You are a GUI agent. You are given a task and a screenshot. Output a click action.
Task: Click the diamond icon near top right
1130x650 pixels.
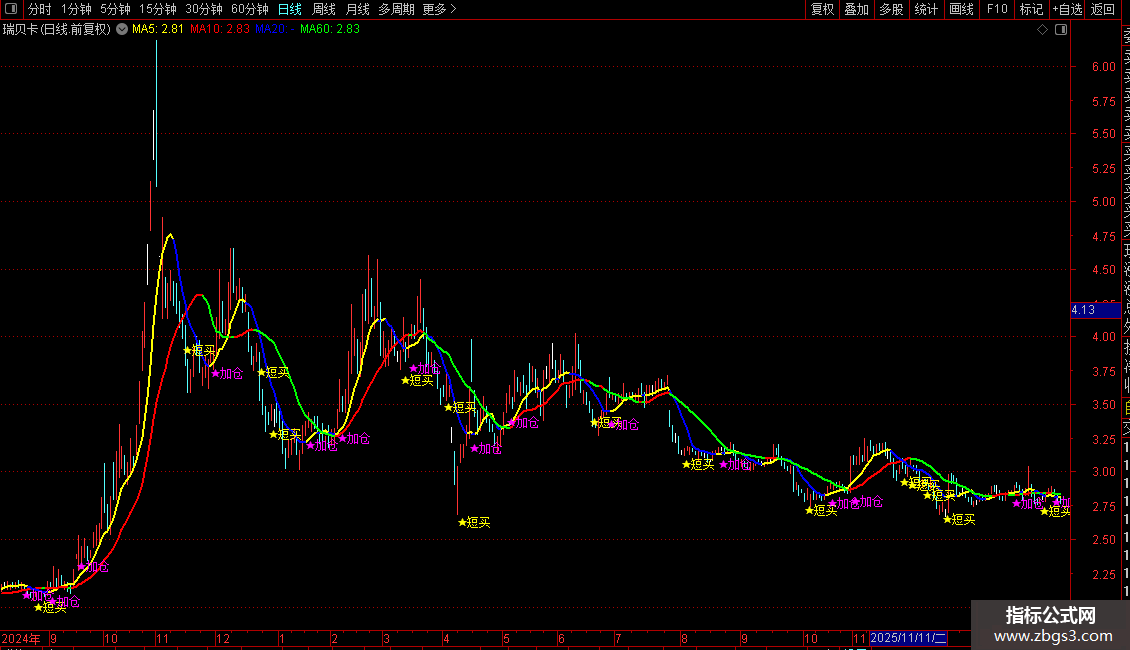tap(1043, 30)
